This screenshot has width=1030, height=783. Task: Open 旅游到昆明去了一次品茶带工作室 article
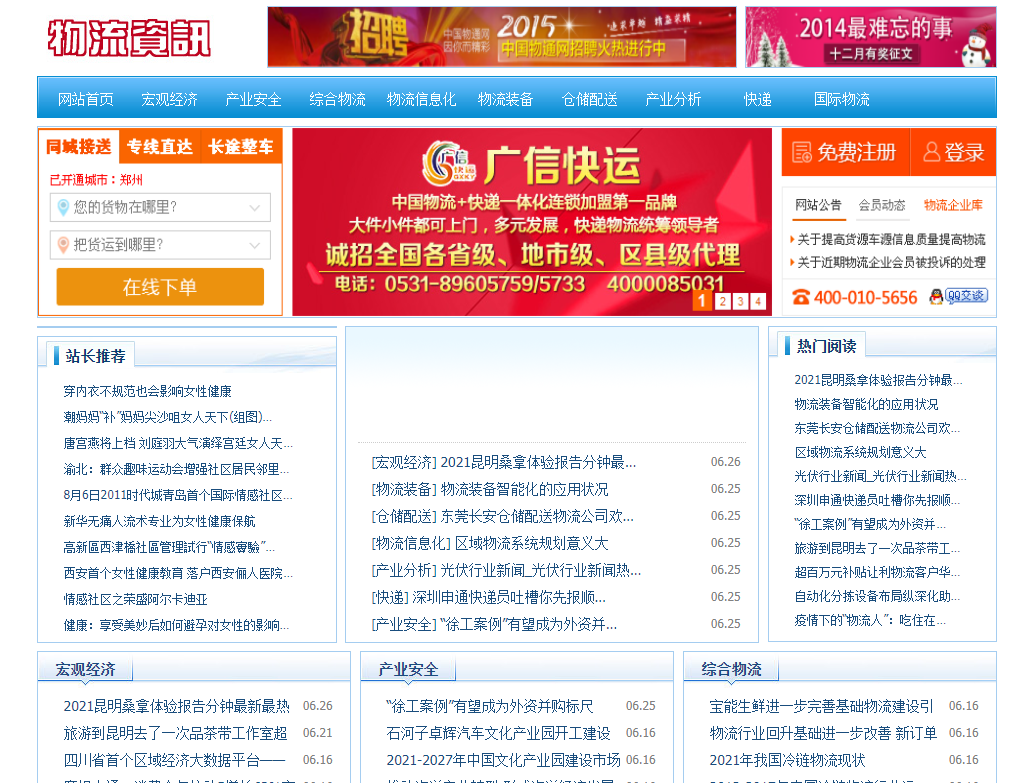[x=175, y=733]
